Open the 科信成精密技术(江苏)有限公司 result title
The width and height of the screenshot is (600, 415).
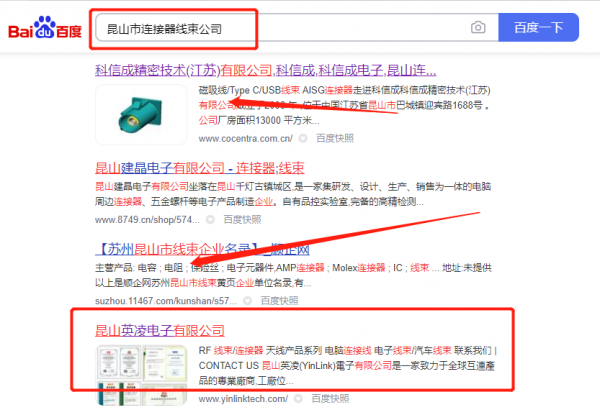(x=265, y=70)
